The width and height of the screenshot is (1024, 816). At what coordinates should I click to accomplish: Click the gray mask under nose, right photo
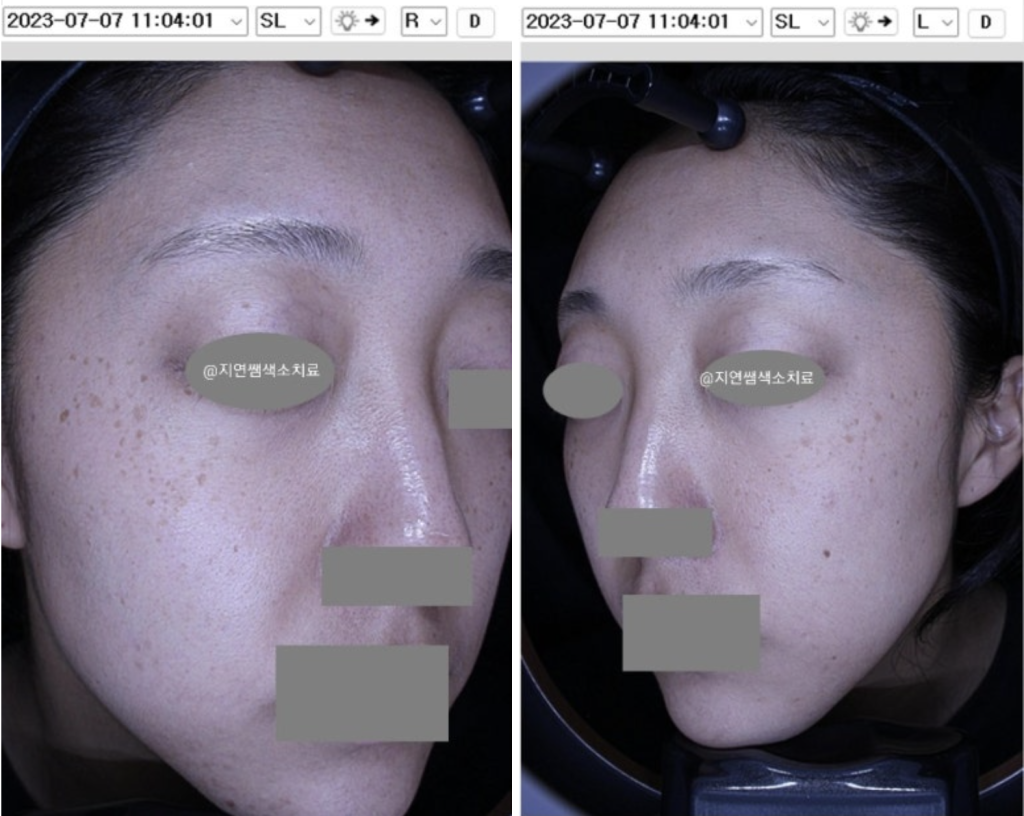point(655,532)
